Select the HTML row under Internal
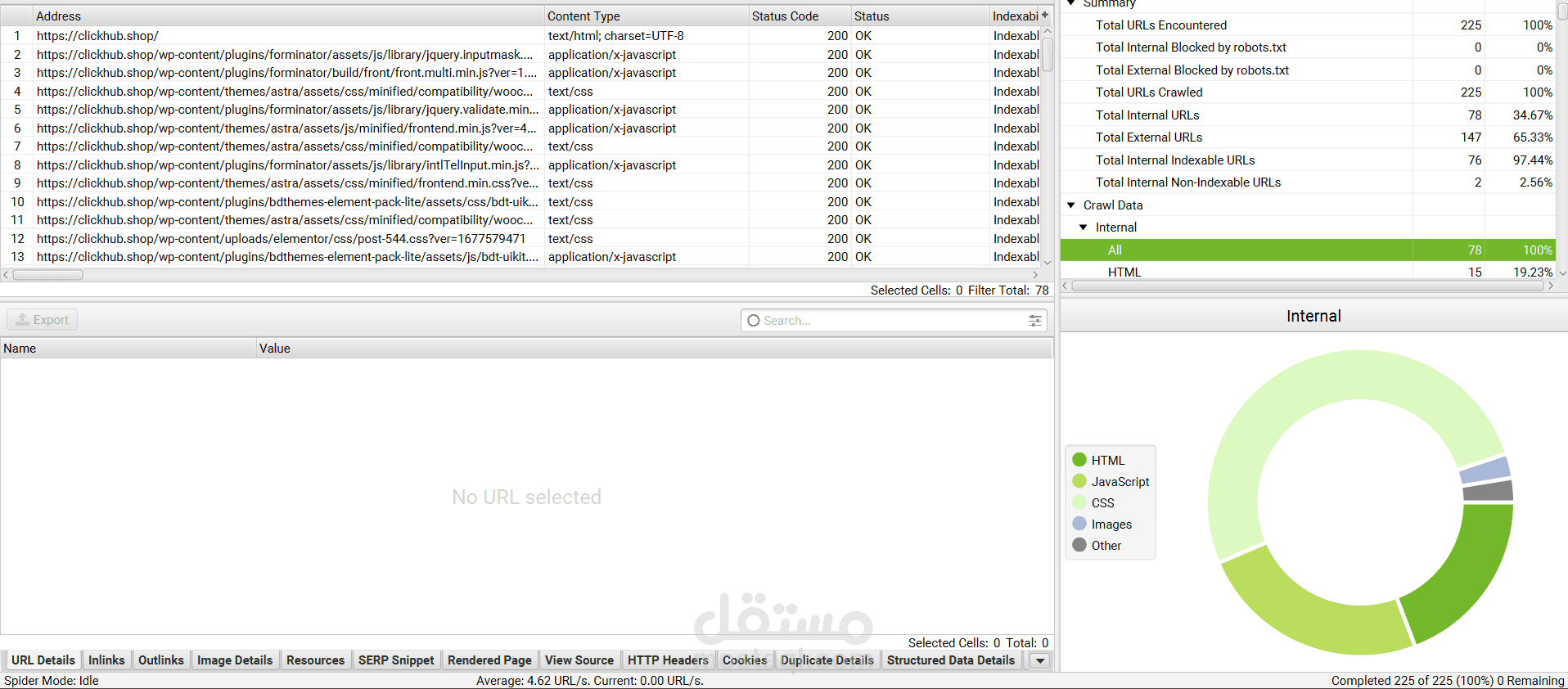The image size is (1568, 689). 1308,272
